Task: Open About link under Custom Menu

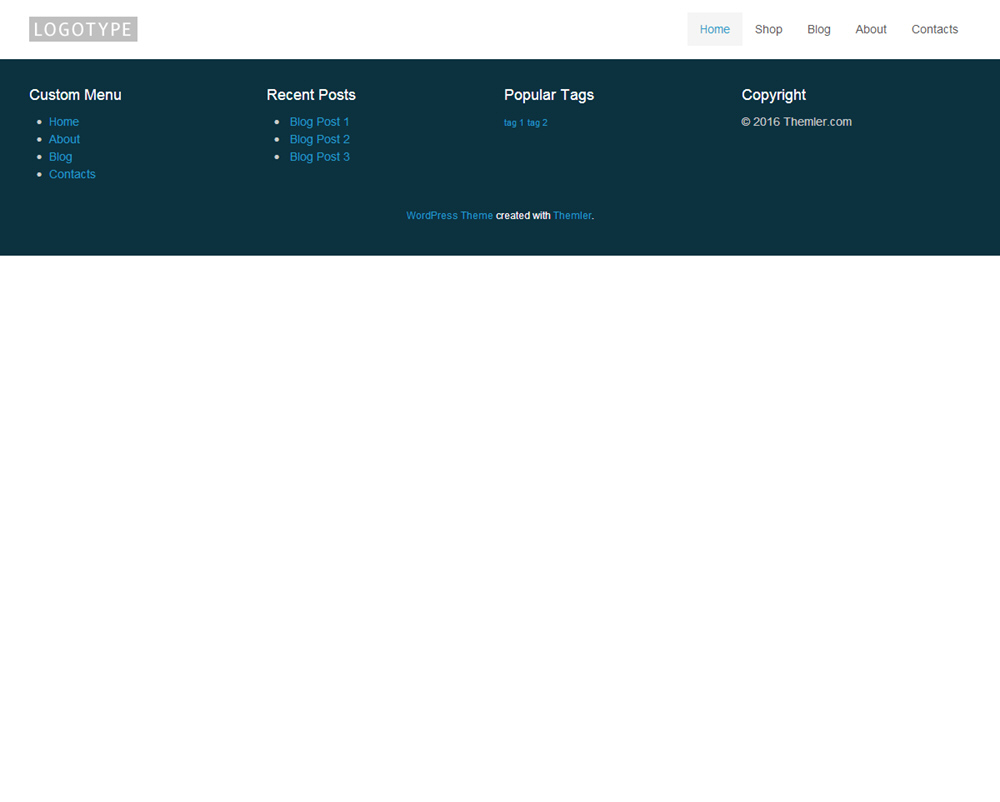Action: pyautogui.click(x=64, y=139)
